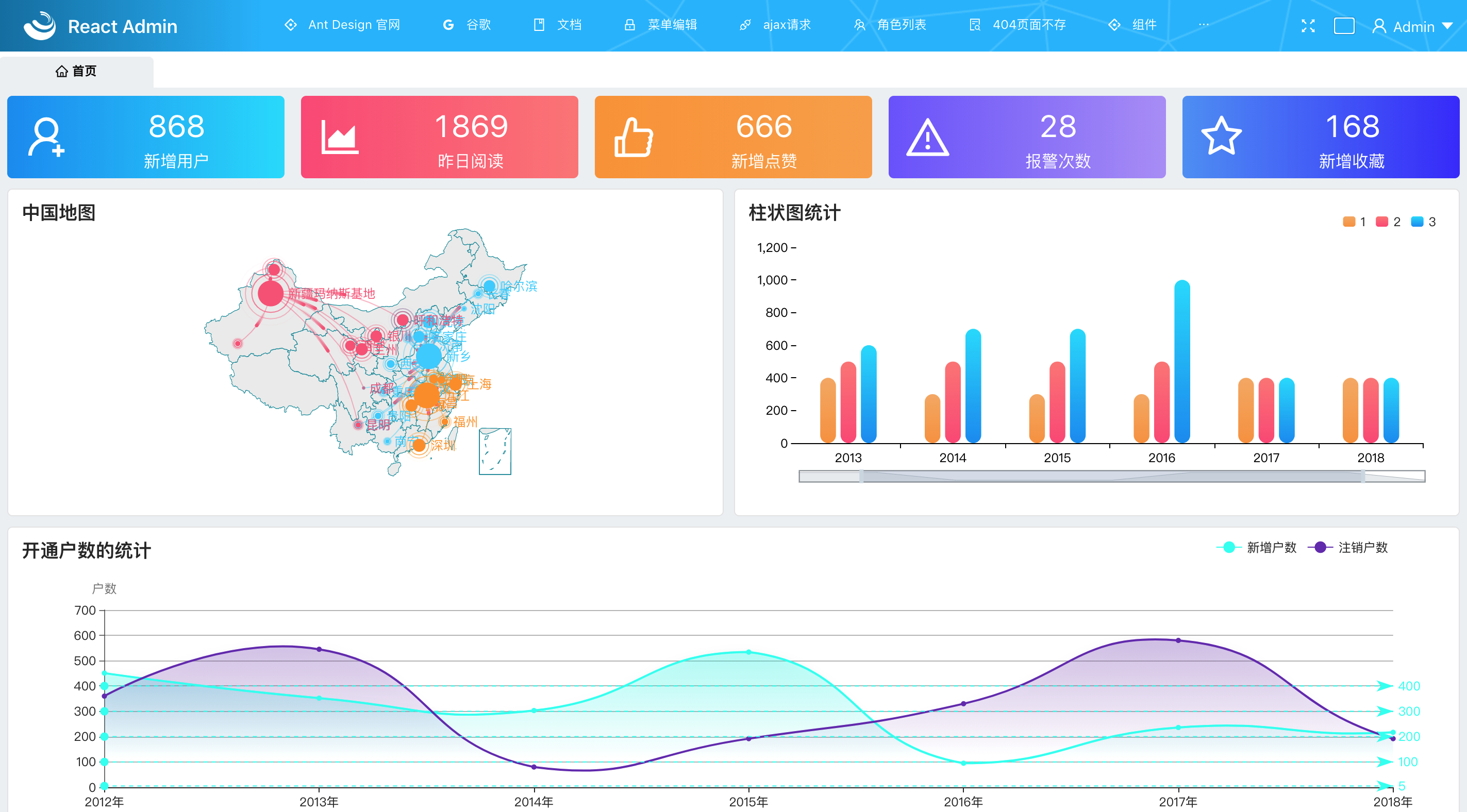Click the star icon on 新增收藏 card
This screenshot has height=812, width=1467.
[1221, 136]
